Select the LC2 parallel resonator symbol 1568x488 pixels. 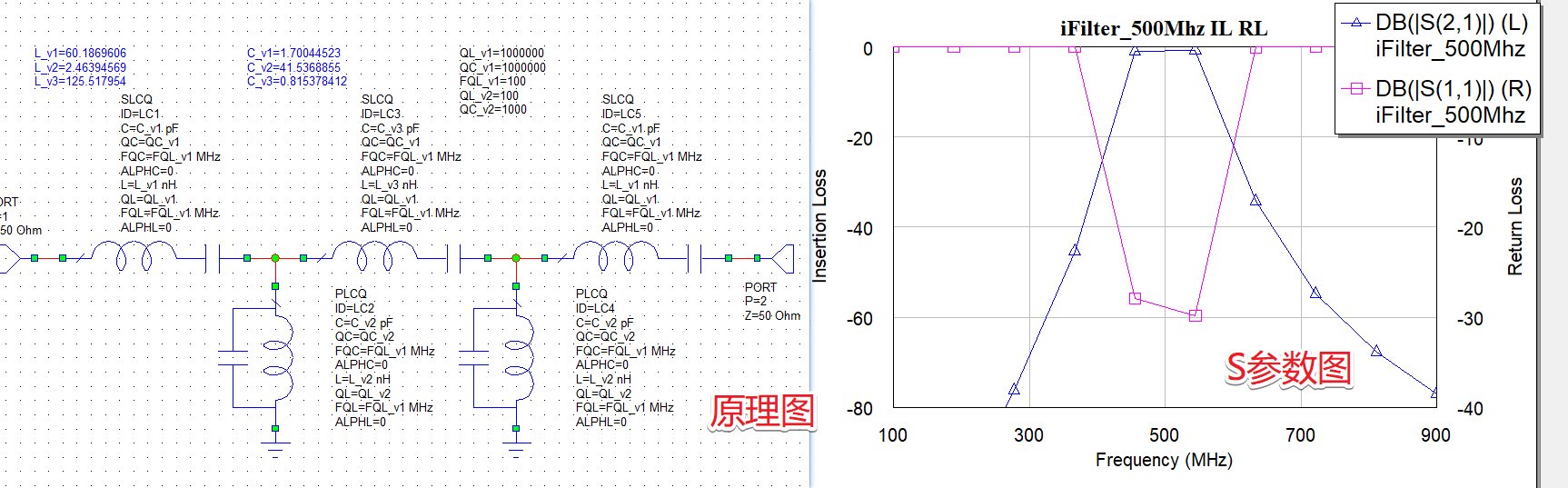point(258,358)
